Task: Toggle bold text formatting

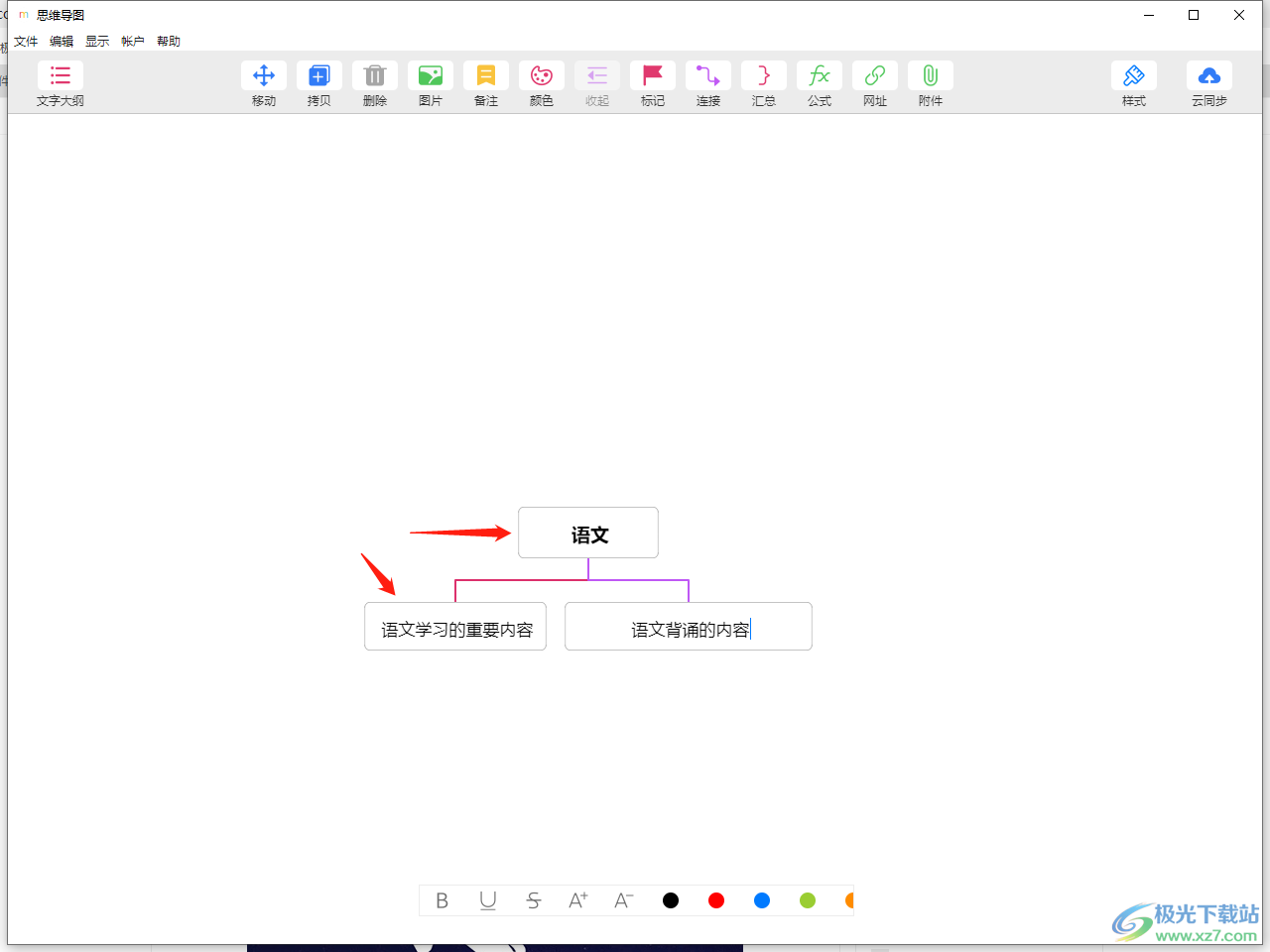Action: [443, 900]
